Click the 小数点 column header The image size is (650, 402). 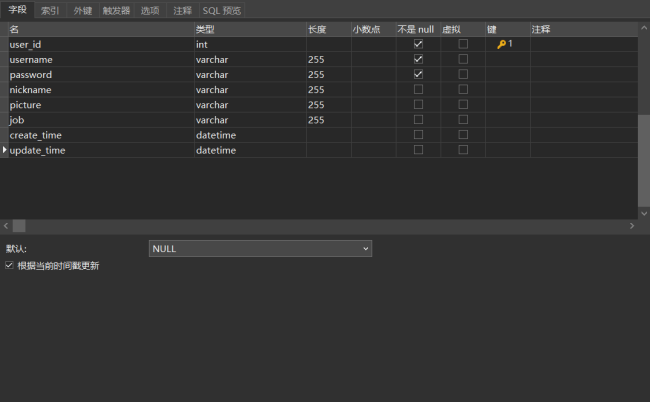tap(374, 29)
